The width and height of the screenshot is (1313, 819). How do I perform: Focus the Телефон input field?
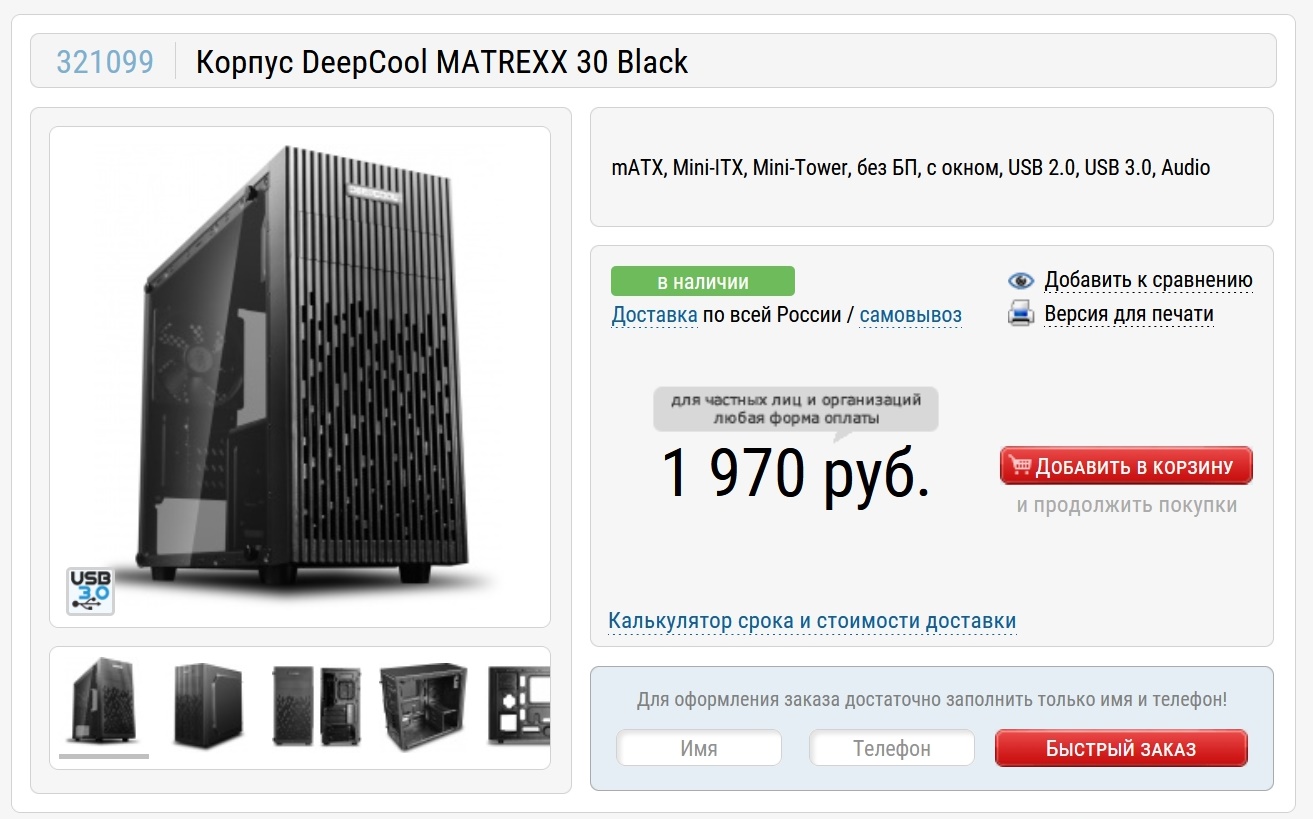coord(892,748)
